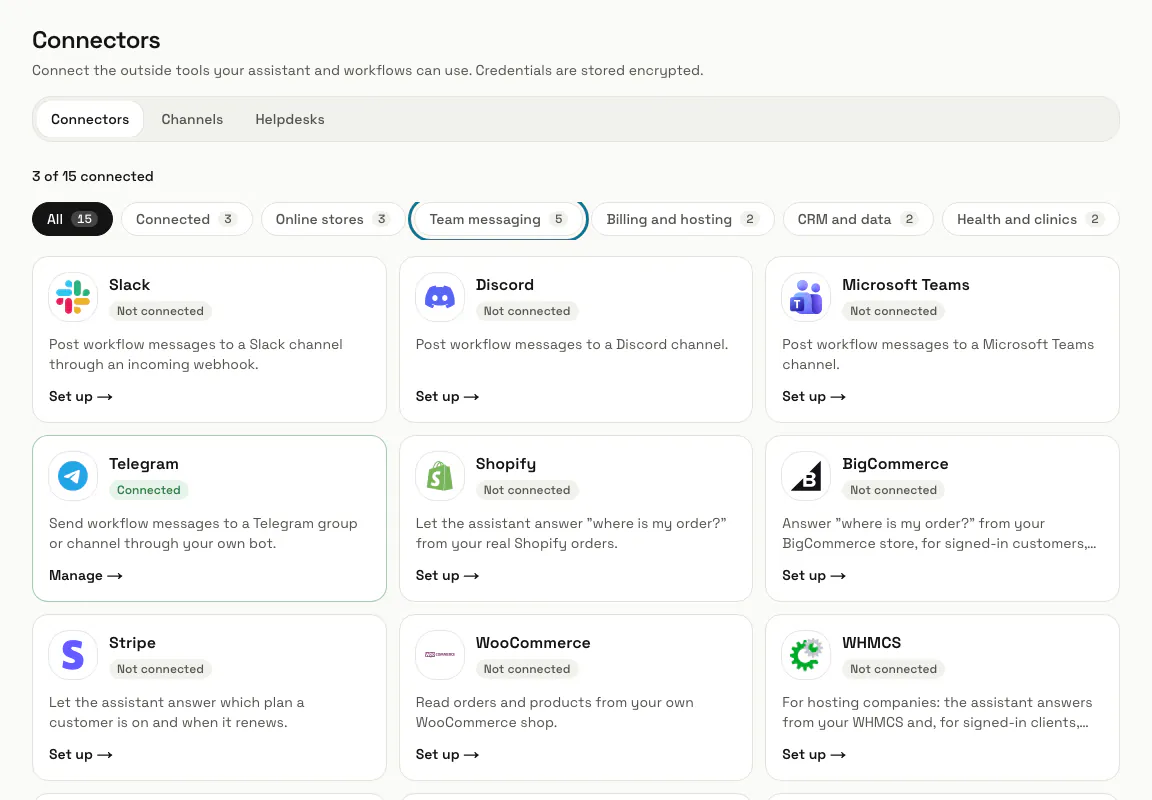Click Not connected badge on Microsoft Teams
This screenshot has width=1152, height=800.
[893, 311]
